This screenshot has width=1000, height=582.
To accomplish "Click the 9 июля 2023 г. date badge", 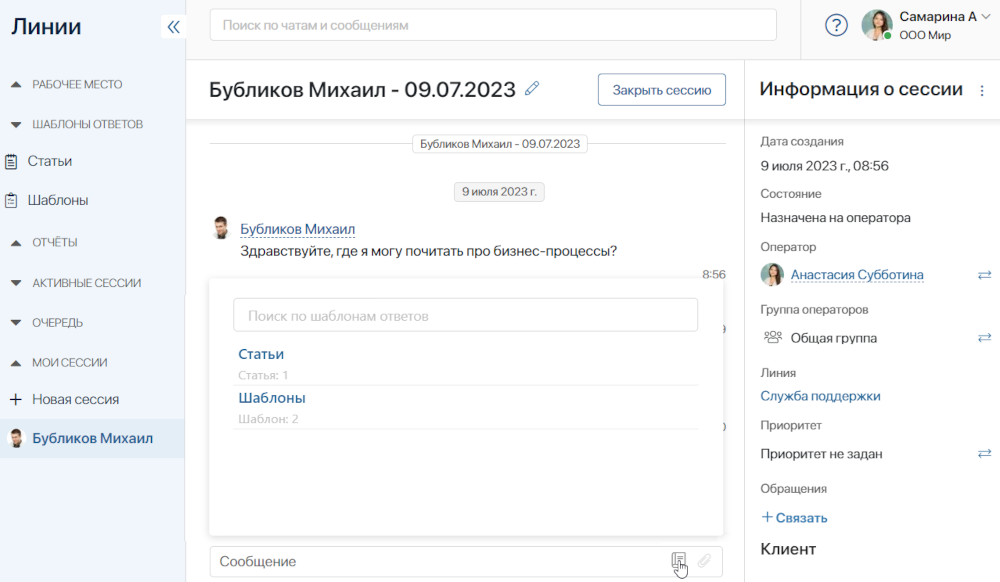I will [499, 192].
